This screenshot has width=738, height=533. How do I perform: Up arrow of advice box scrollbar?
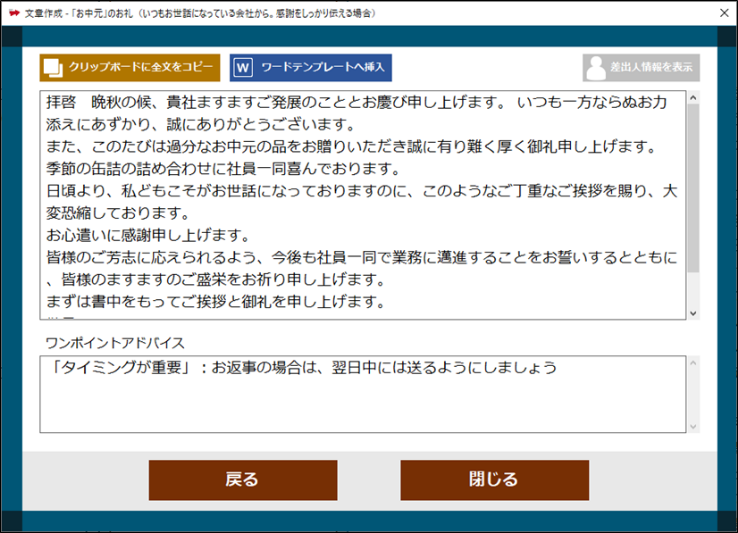coord(693,363)
